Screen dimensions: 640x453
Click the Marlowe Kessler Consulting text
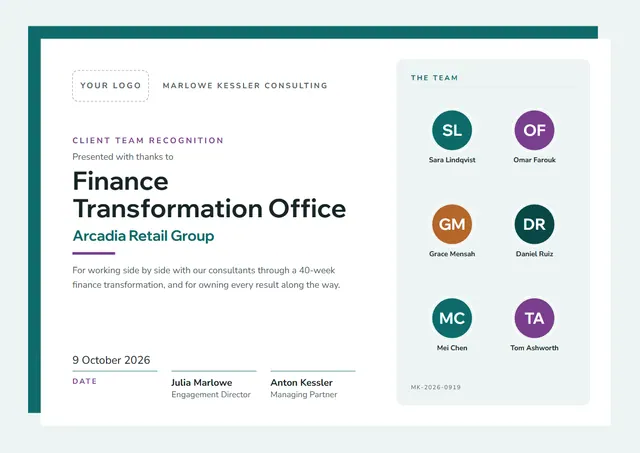tap(245, 86)
